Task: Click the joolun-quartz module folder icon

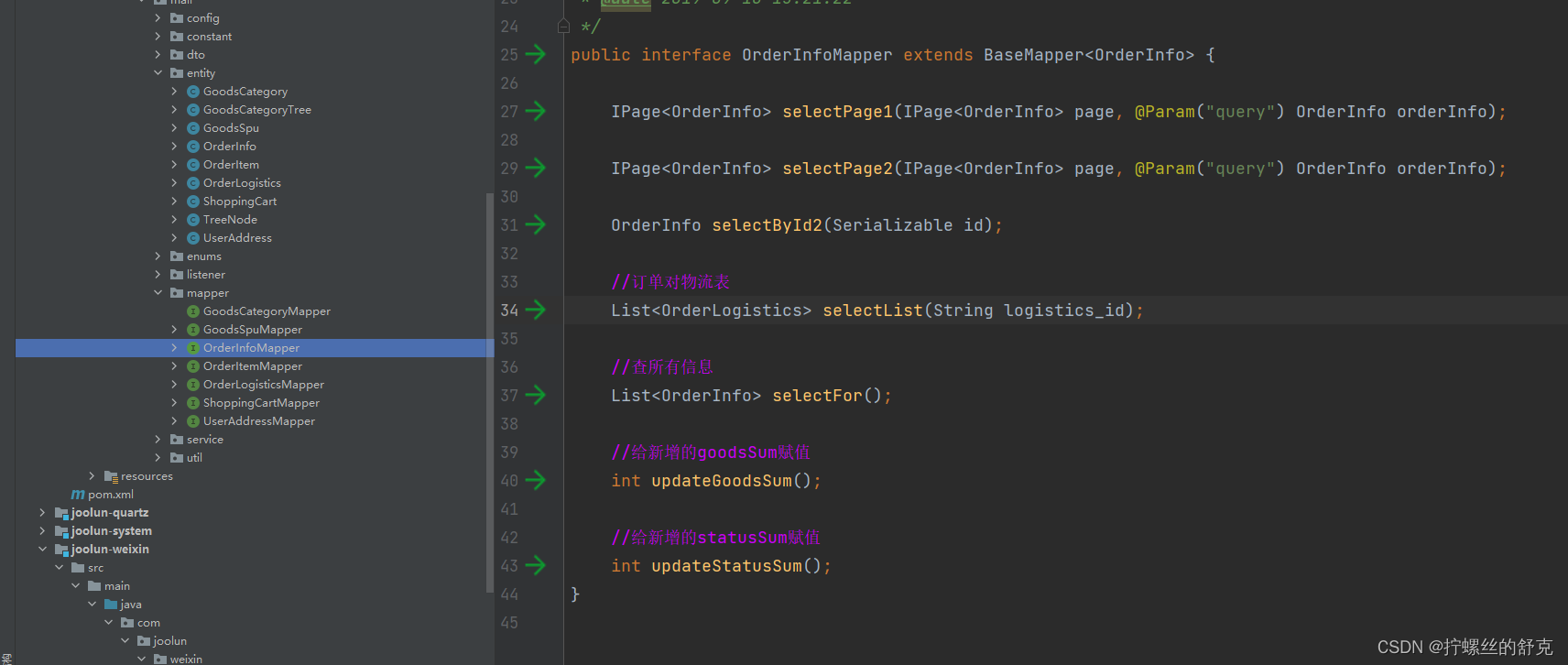Action: coord(61,513)
